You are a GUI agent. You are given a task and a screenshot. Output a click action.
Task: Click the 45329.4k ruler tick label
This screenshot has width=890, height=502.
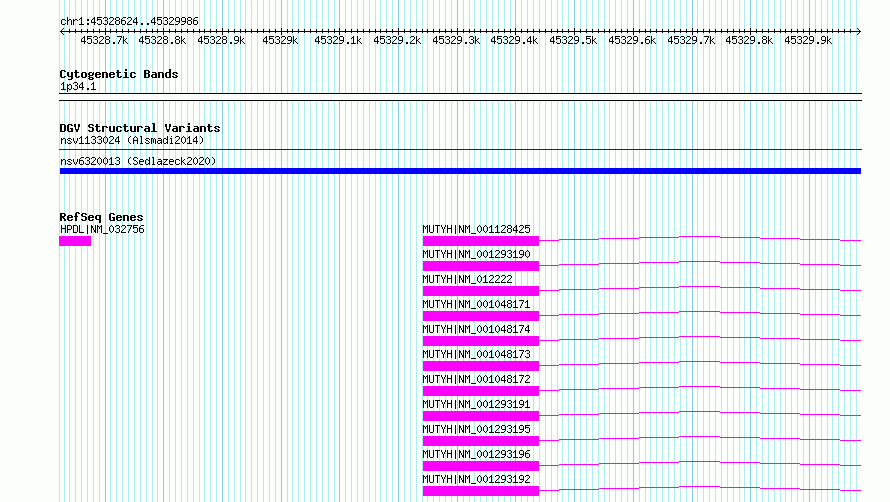click(x=514, y=40)
